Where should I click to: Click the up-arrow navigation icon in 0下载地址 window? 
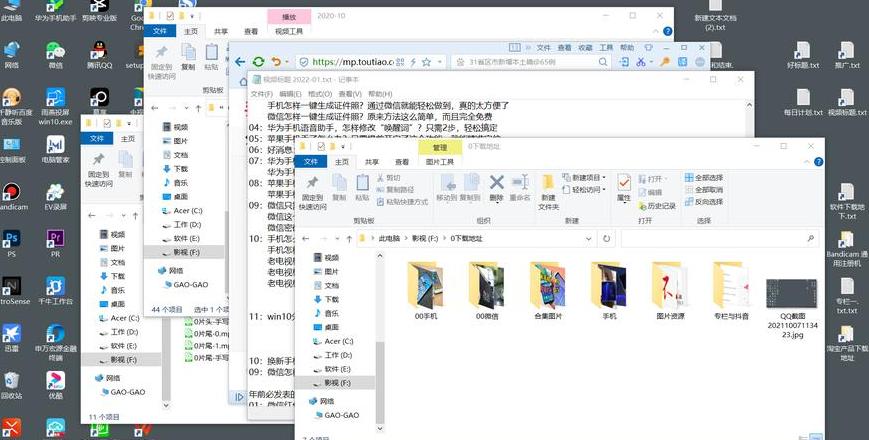(349, 239)
